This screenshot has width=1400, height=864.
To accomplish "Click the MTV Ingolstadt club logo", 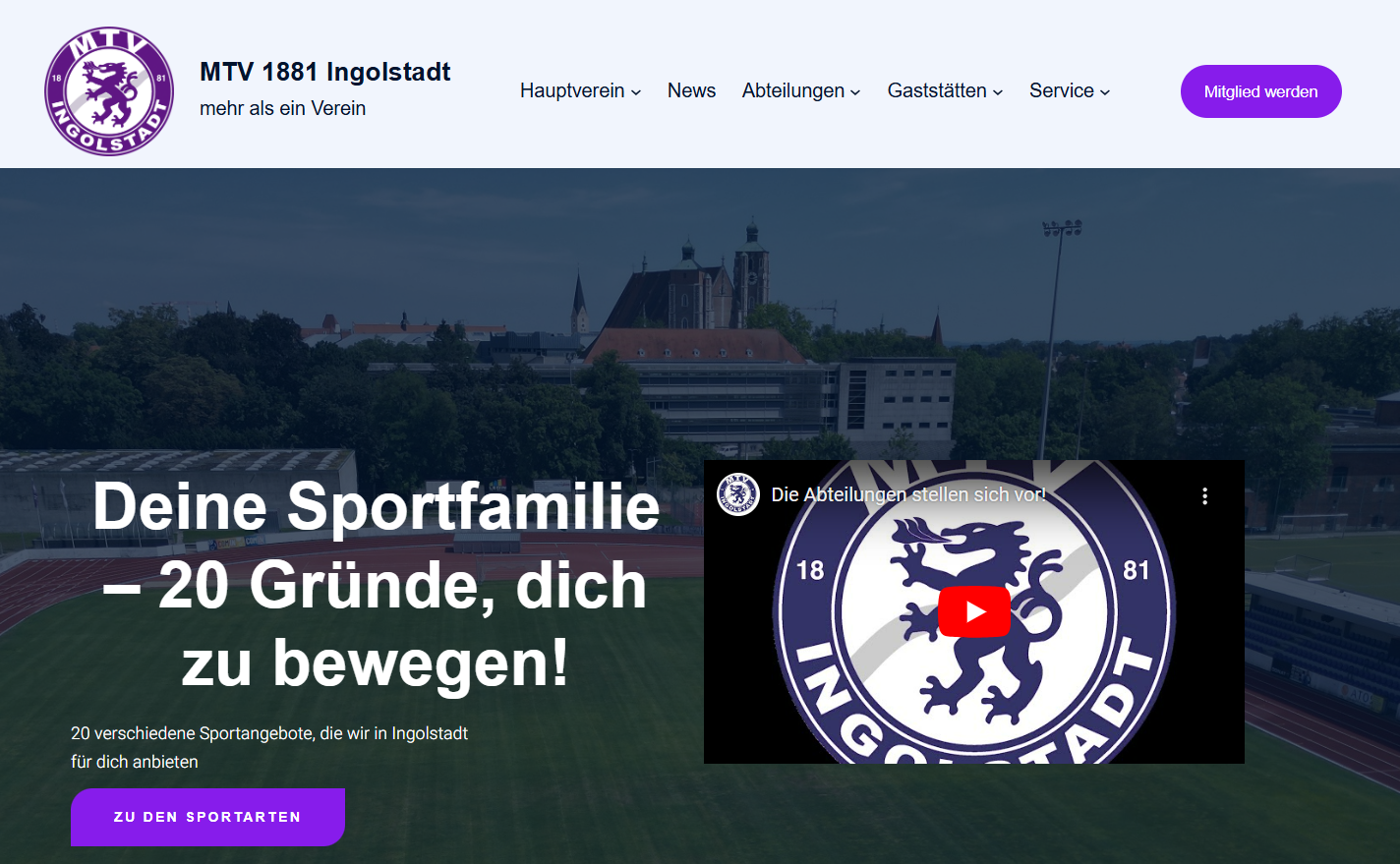I will click(x=109, y=90).
